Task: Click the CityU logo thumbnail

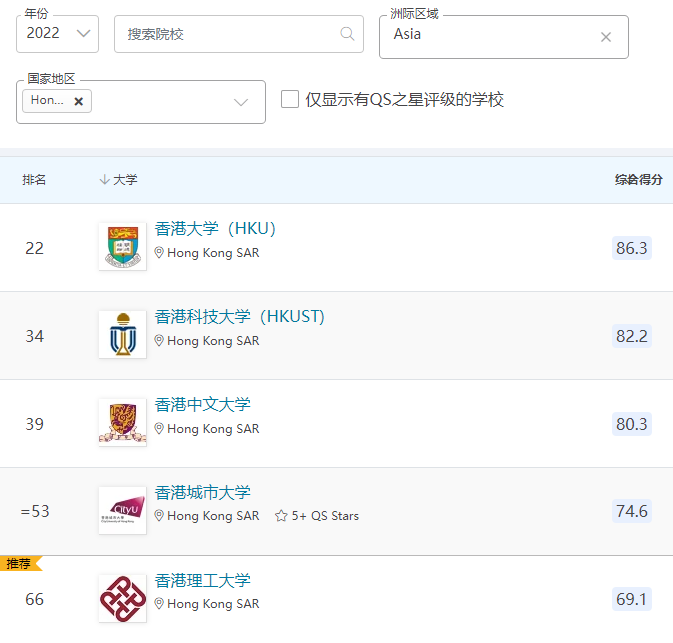Action: tap(122, 511)
